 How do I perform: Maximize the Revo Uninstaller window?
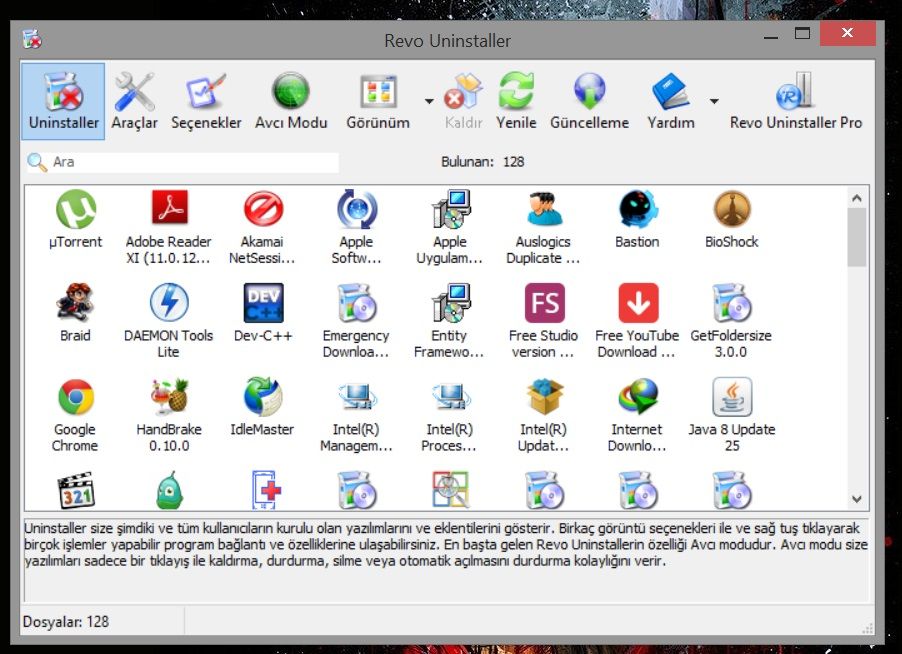coord(802,34)
